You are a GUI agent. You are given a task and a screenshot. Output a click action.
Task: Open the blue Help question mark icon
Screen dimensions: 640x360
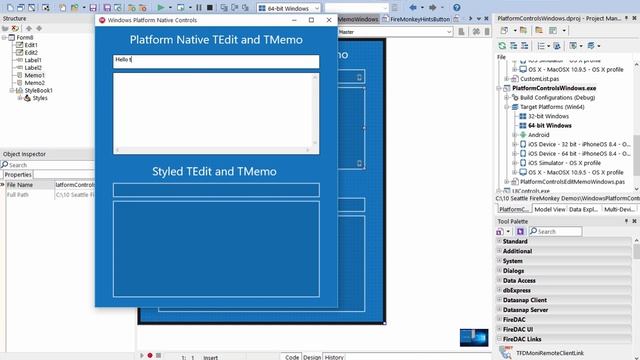click(457, 7)
